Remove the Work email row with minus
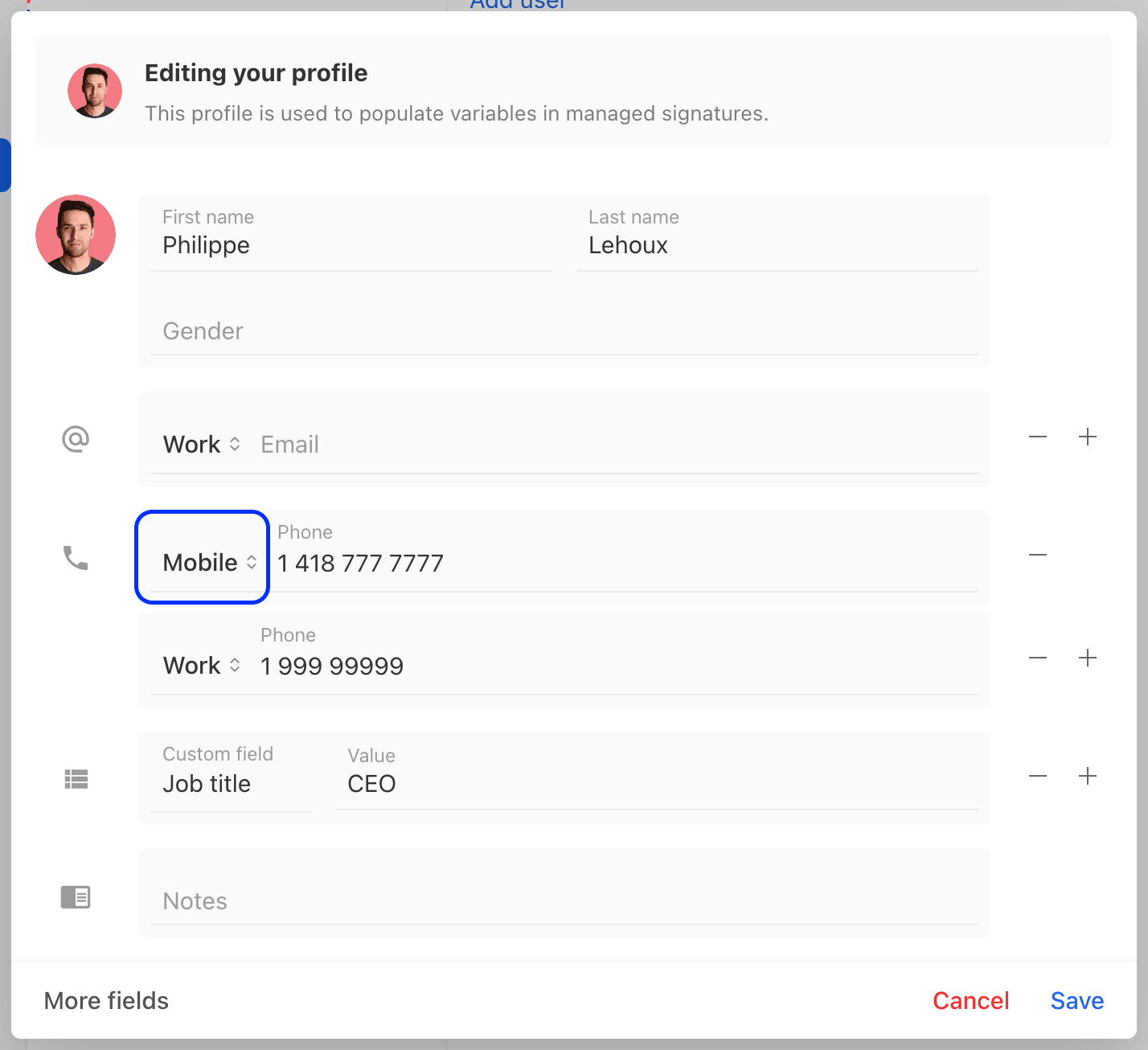The width and height of the screenshot is (1148, 1050). point(1038,437)
